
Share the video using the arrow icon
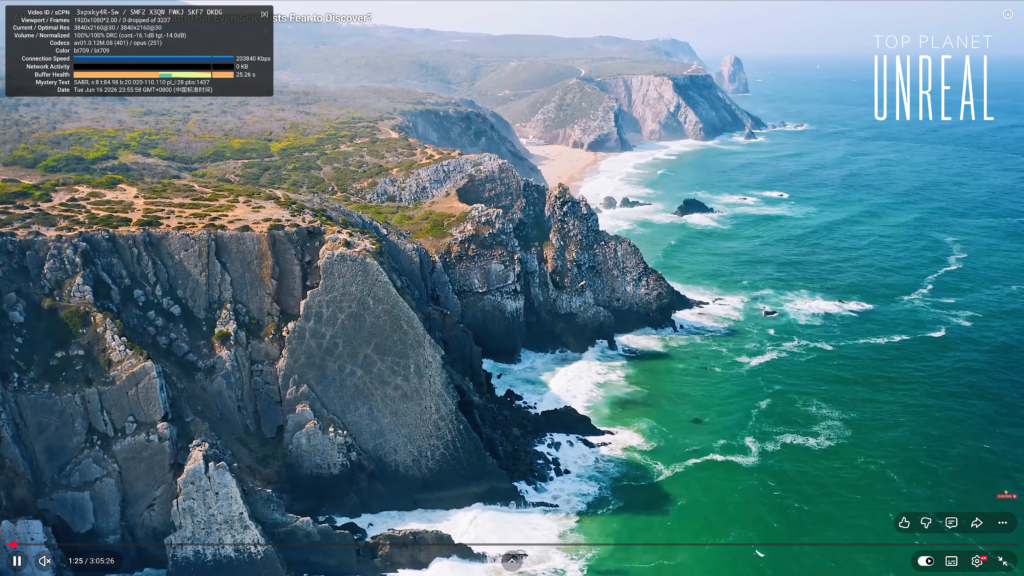click(977, 522)
